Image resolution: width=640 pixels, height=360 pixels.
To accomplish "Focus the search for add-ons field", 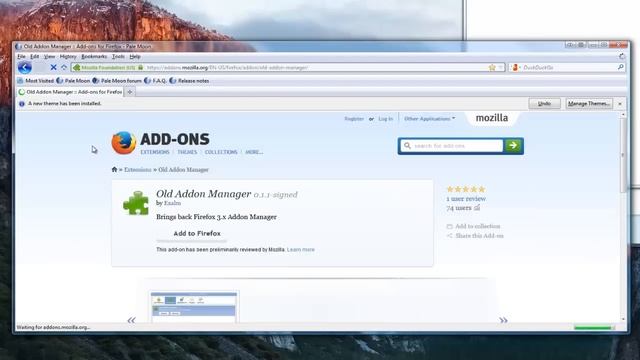I will pyautogui.click(x=452, y=146).
